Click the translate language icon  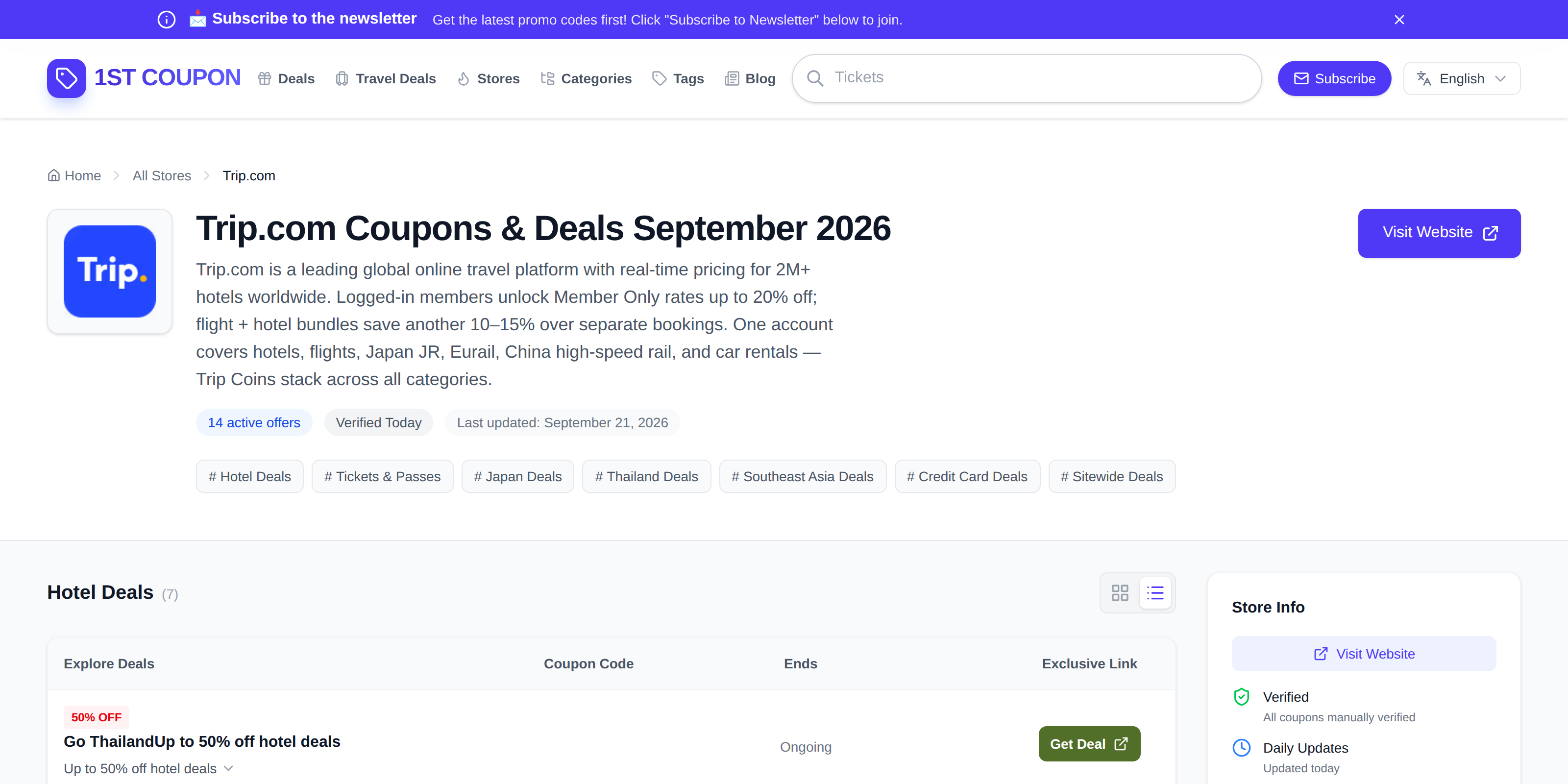click(1424, 78)
